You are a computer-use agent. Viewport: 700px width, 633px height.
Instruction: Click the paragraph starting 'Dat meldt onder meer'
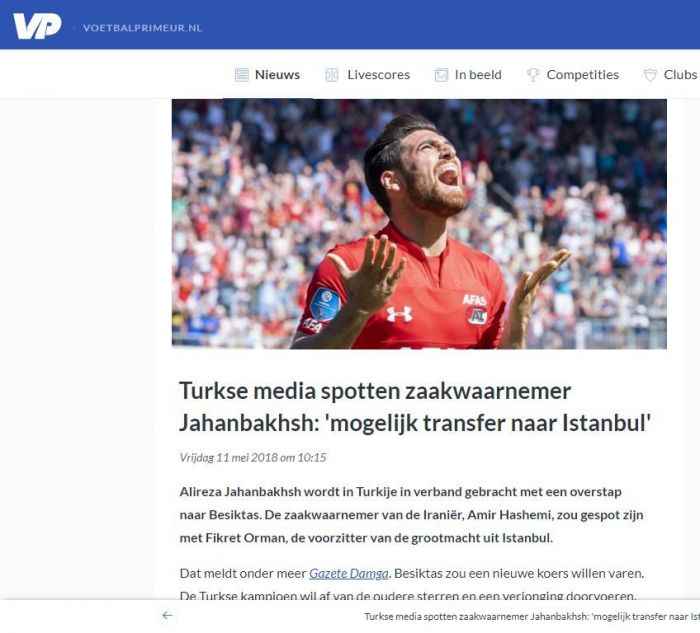(412, 584)
